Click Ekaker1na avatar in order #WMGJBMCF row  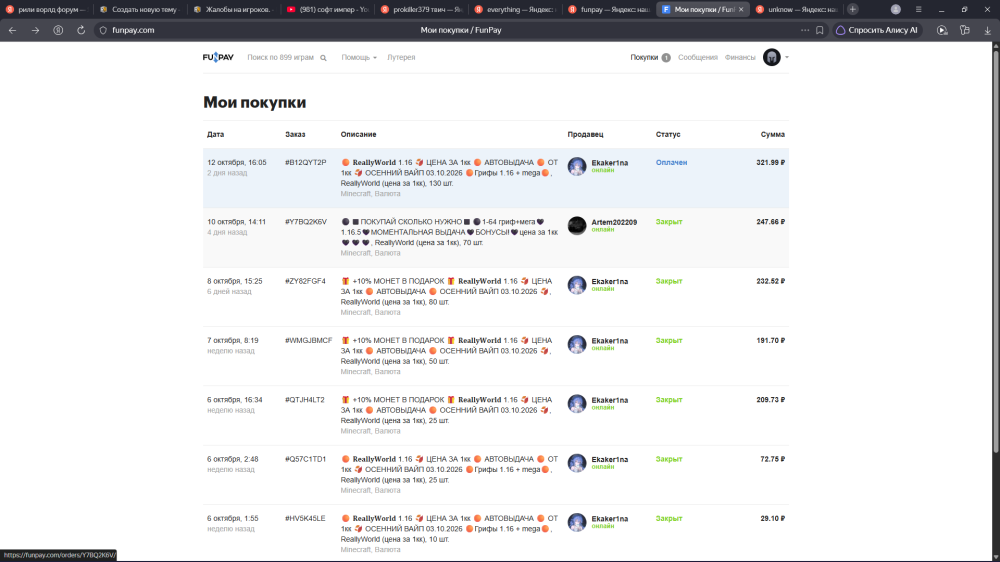(577, 344)
